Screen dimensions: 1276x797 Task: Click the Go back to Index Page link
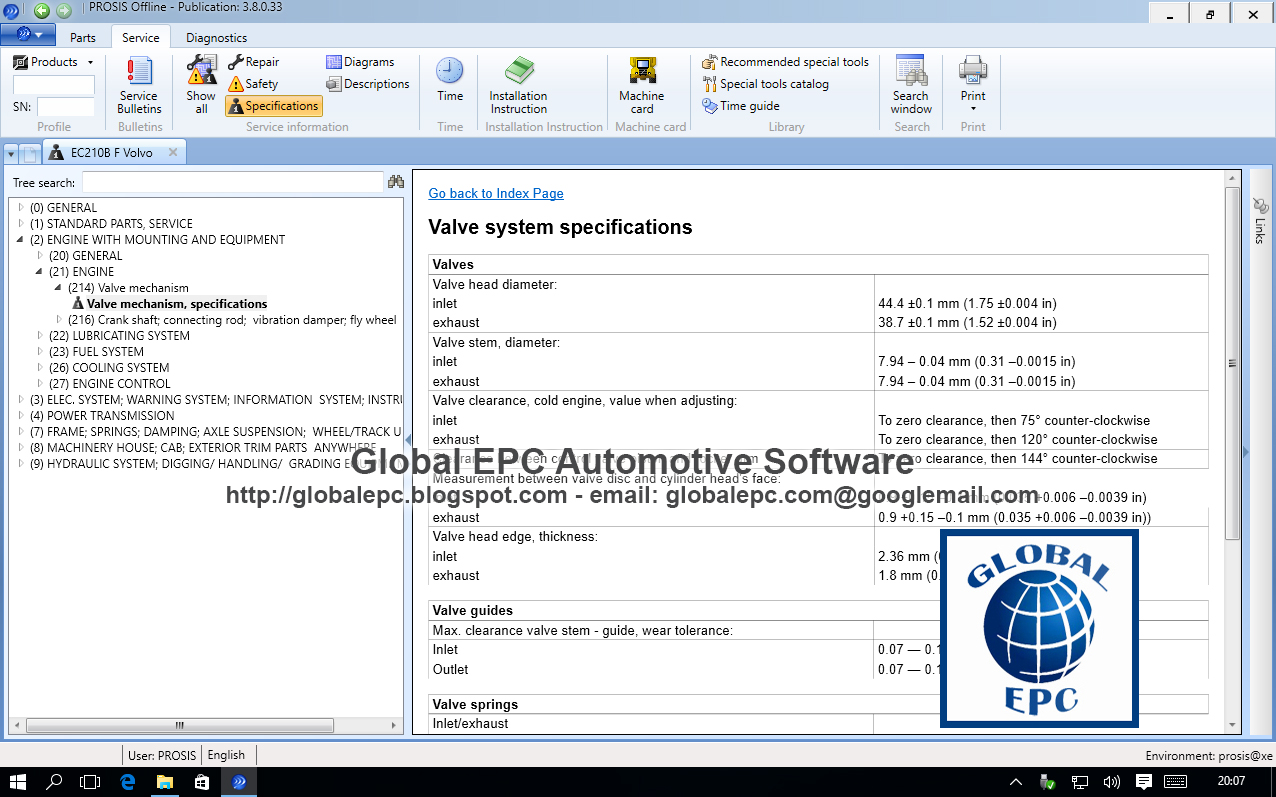pos(495,193)
